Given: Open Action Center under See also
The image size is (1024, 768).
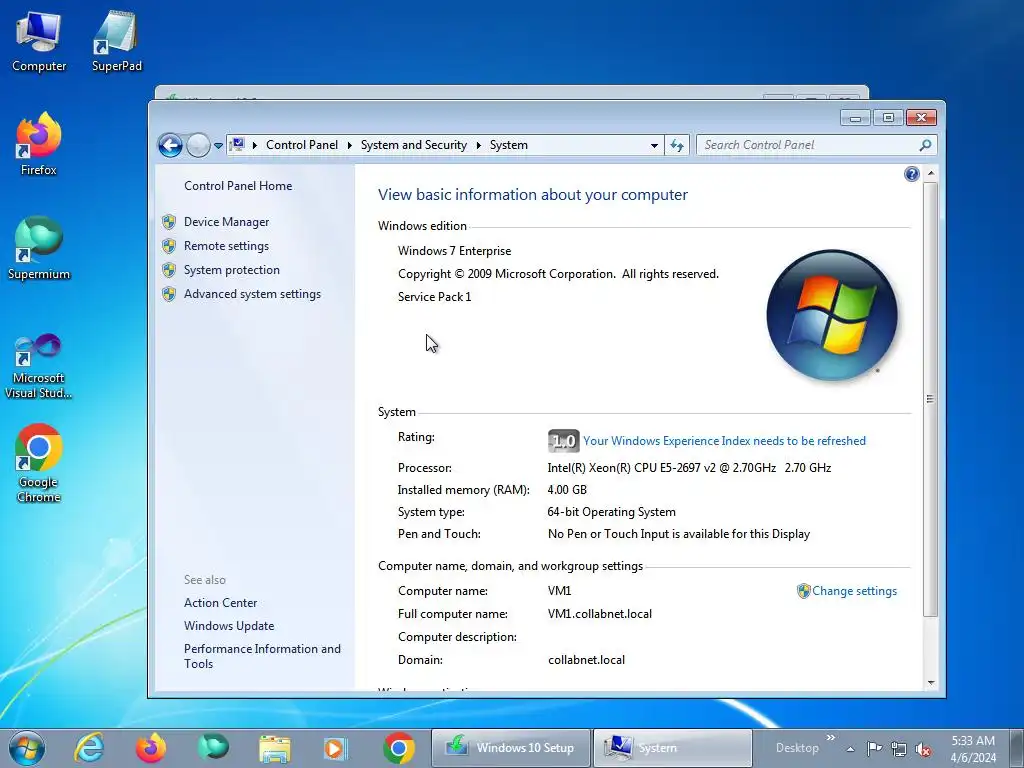Looking at the screenshot, I should (x=220, y=603).
